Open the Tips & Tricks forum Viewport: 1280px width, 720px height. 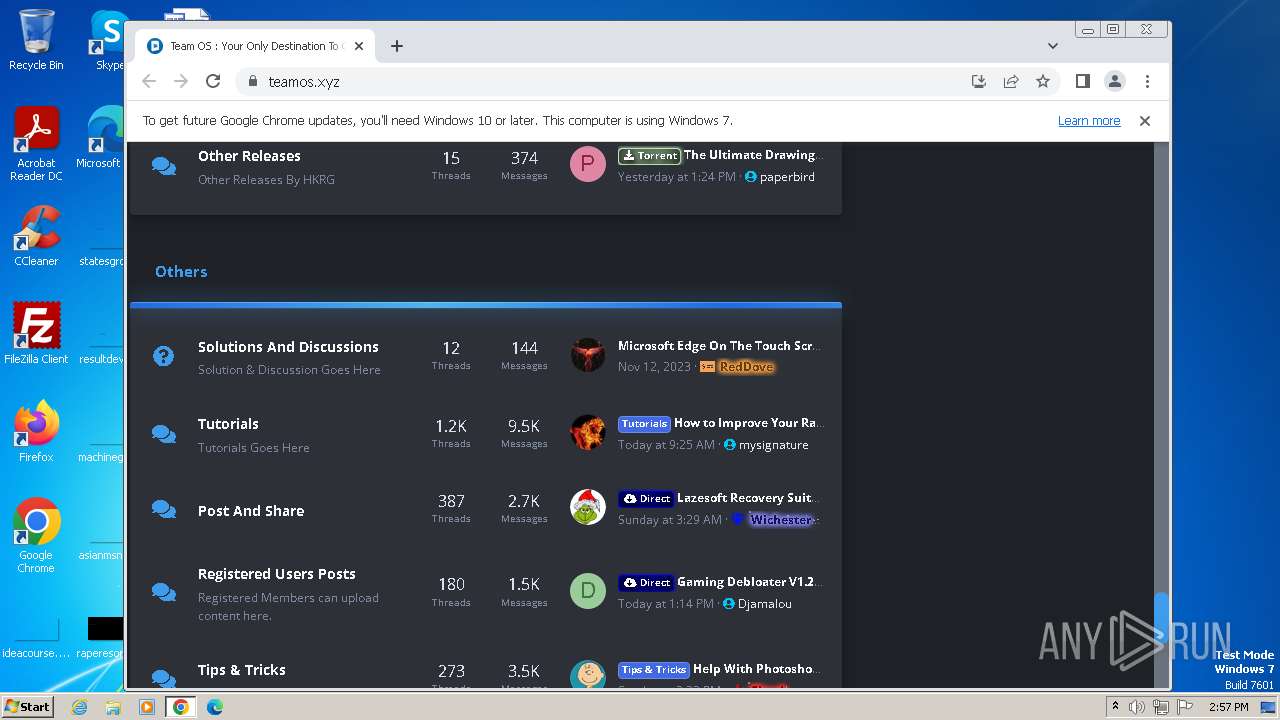click(242, 670)
